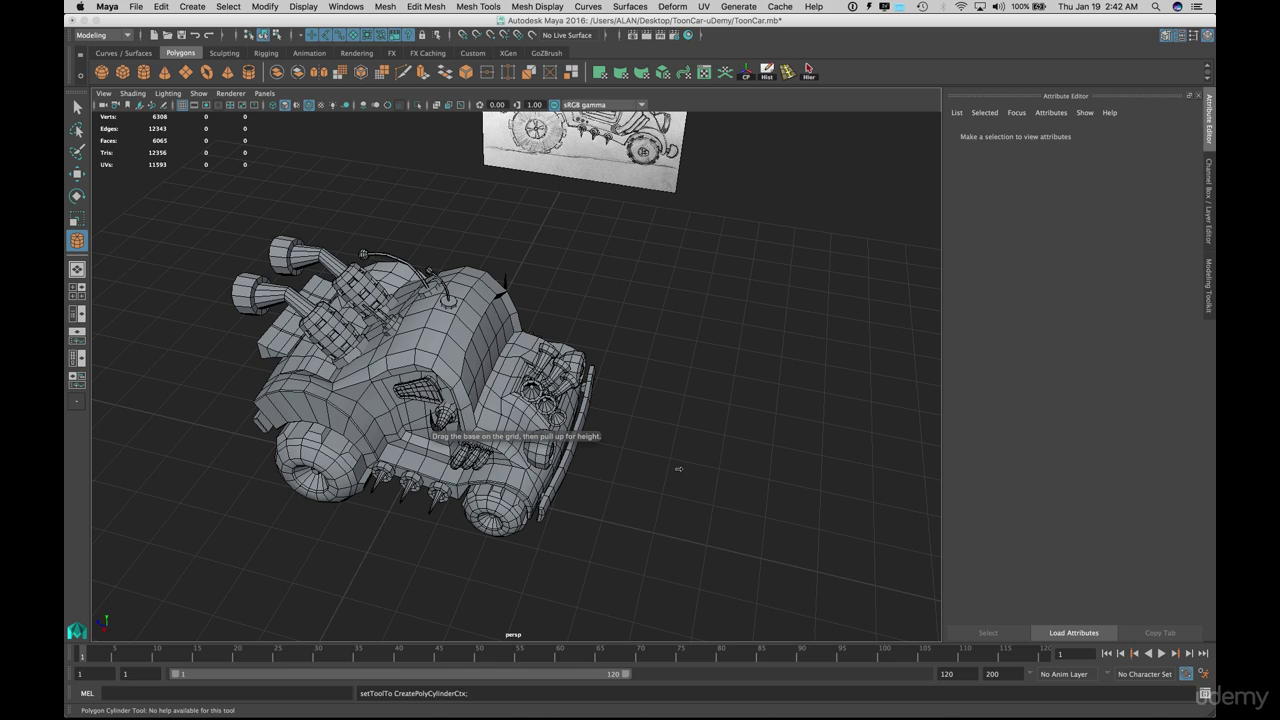Image resolution: width=1280 pixels, height=720 pixels.
Task: Switch to the GoZBrush shelf tab
Action: (546, 53)
